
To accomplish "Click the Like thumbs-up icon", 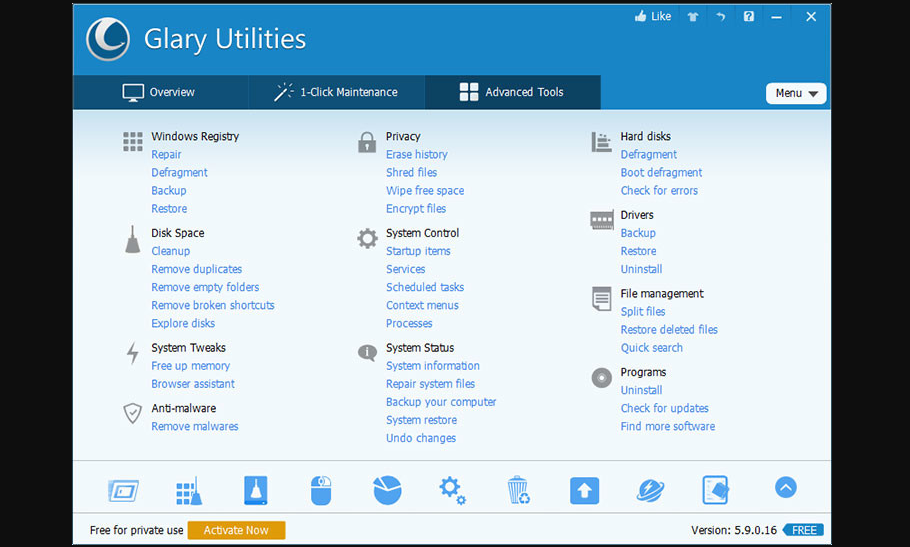I will pyautogui.click(x=641, y=16).
